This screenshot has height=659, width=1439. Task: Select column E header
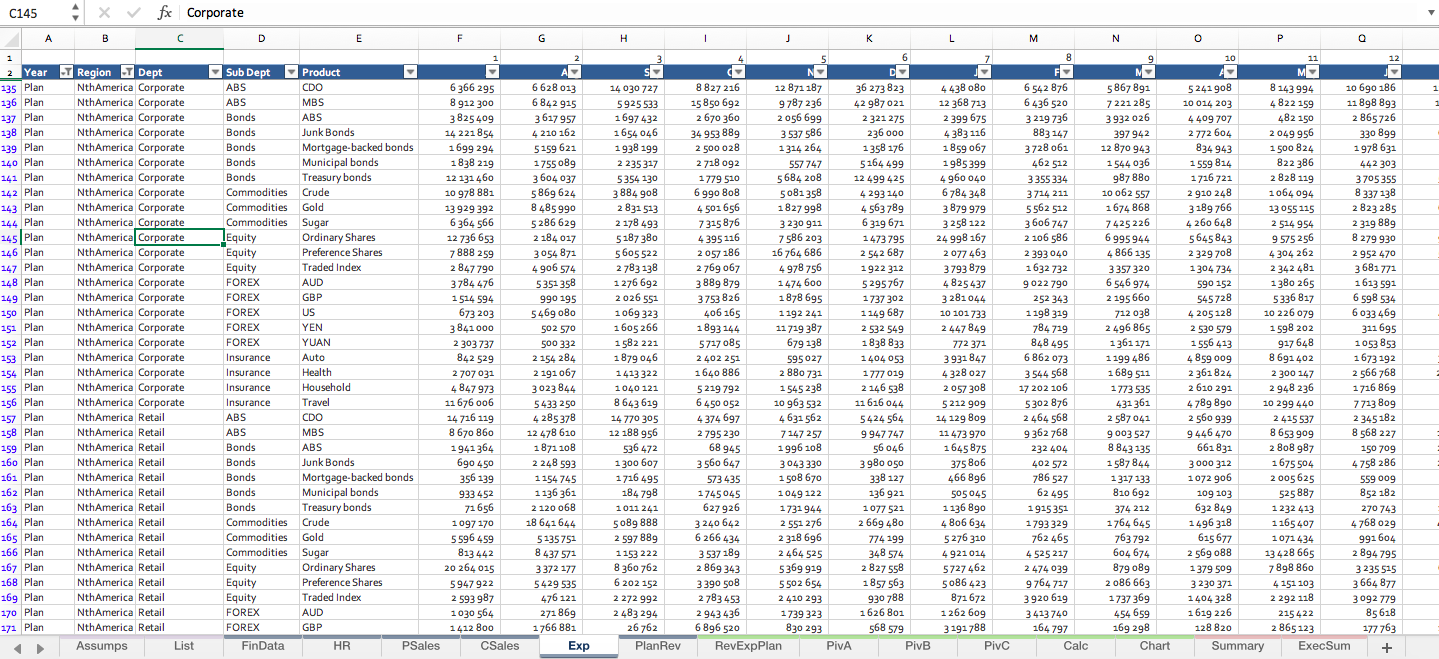[x=358, y=38]
